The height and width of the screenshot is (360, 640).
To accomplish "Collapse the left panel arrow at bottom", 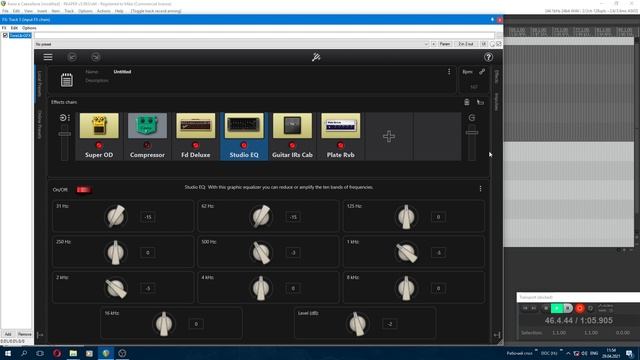I will pos(40,335).
